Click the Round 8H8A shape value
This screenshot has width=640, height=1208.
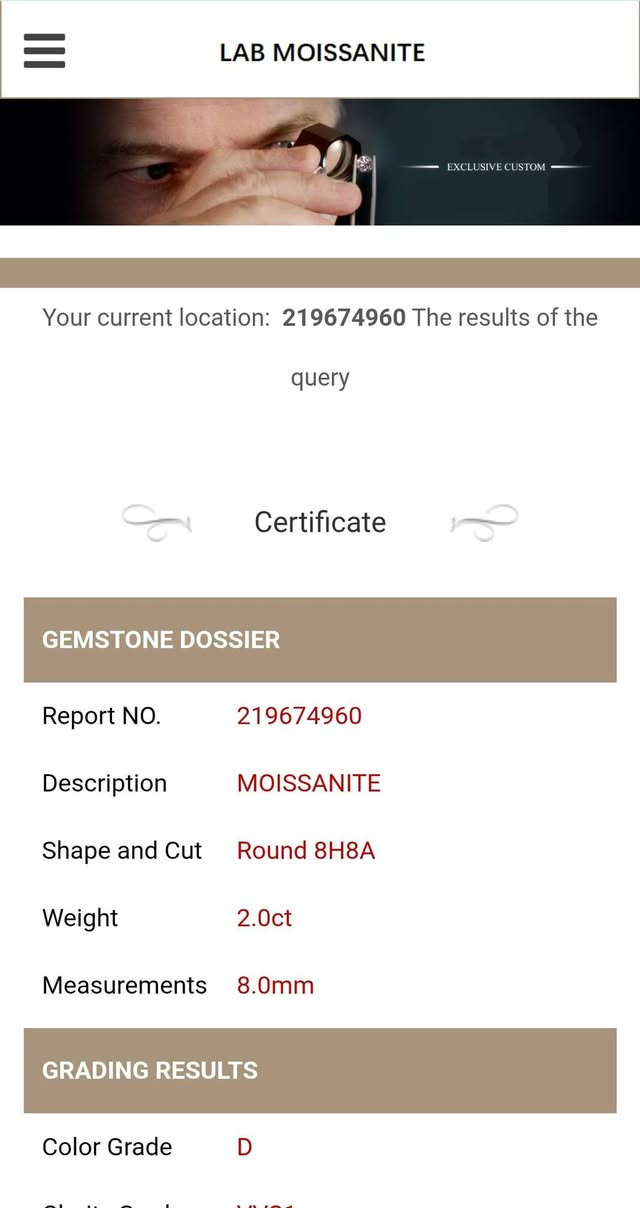tap(306, 851)
